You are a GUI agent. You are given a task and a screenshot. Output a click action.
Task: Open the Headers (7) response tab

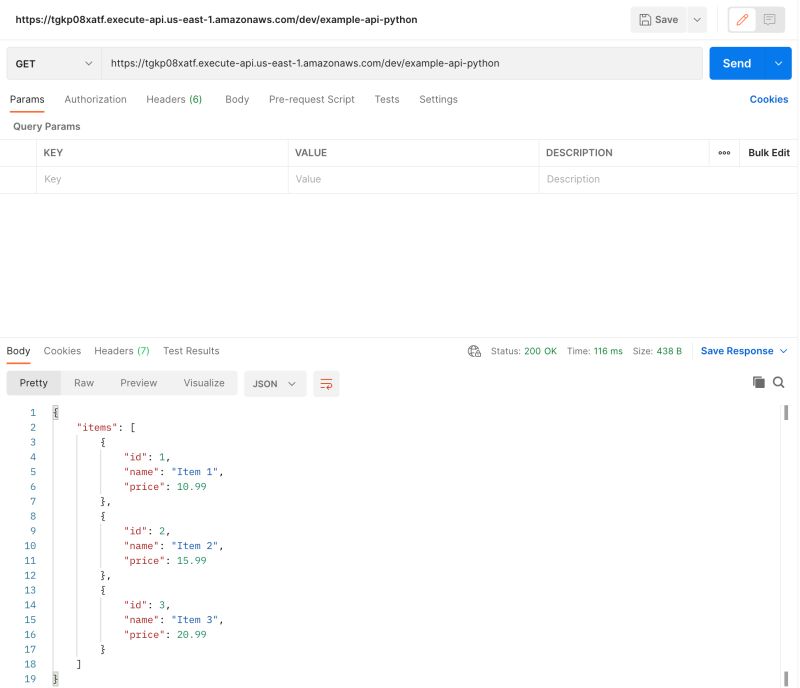pos(121,351)
